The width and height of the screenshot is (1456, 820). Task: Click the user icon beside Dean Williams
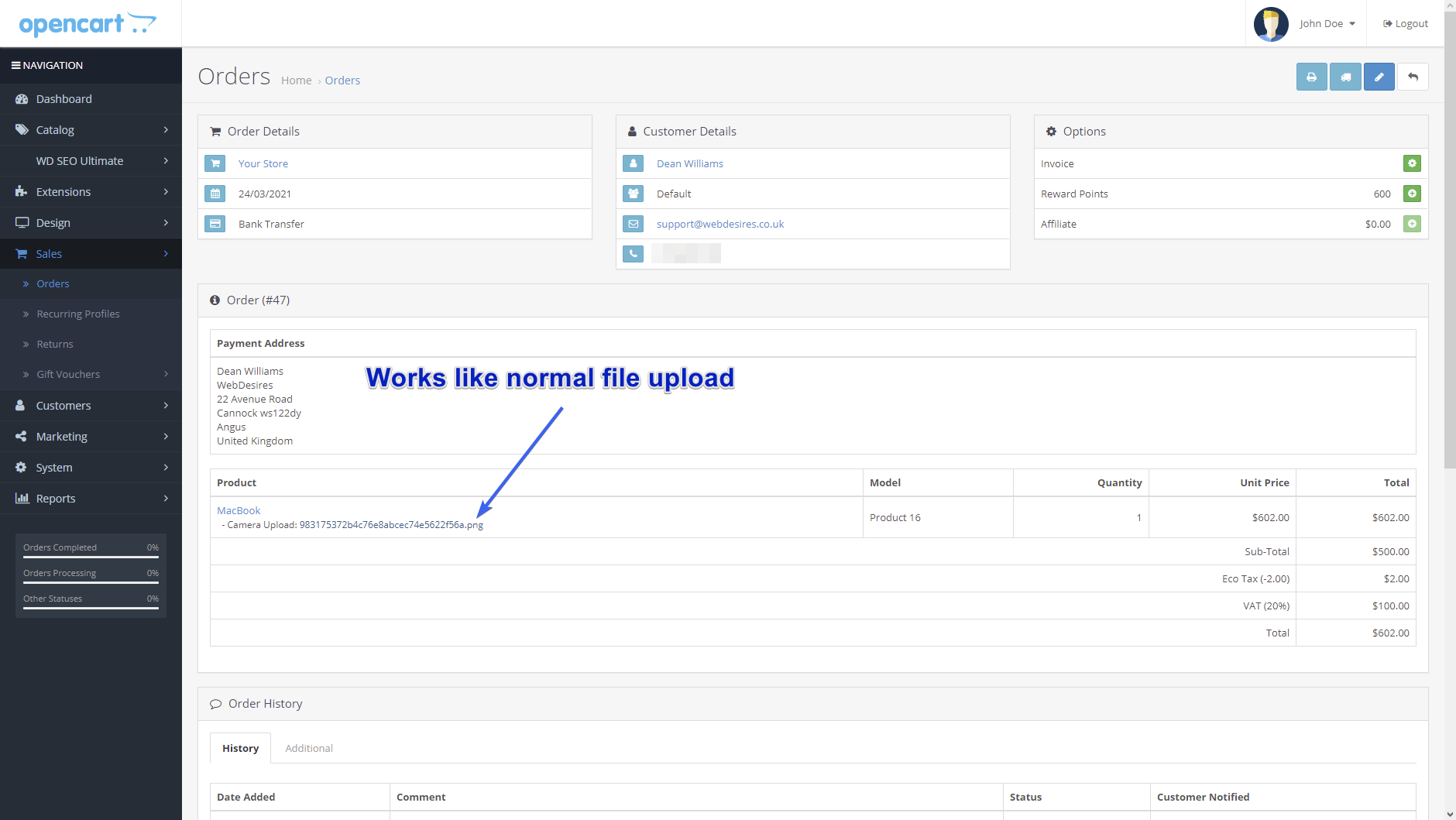[634, 163]
